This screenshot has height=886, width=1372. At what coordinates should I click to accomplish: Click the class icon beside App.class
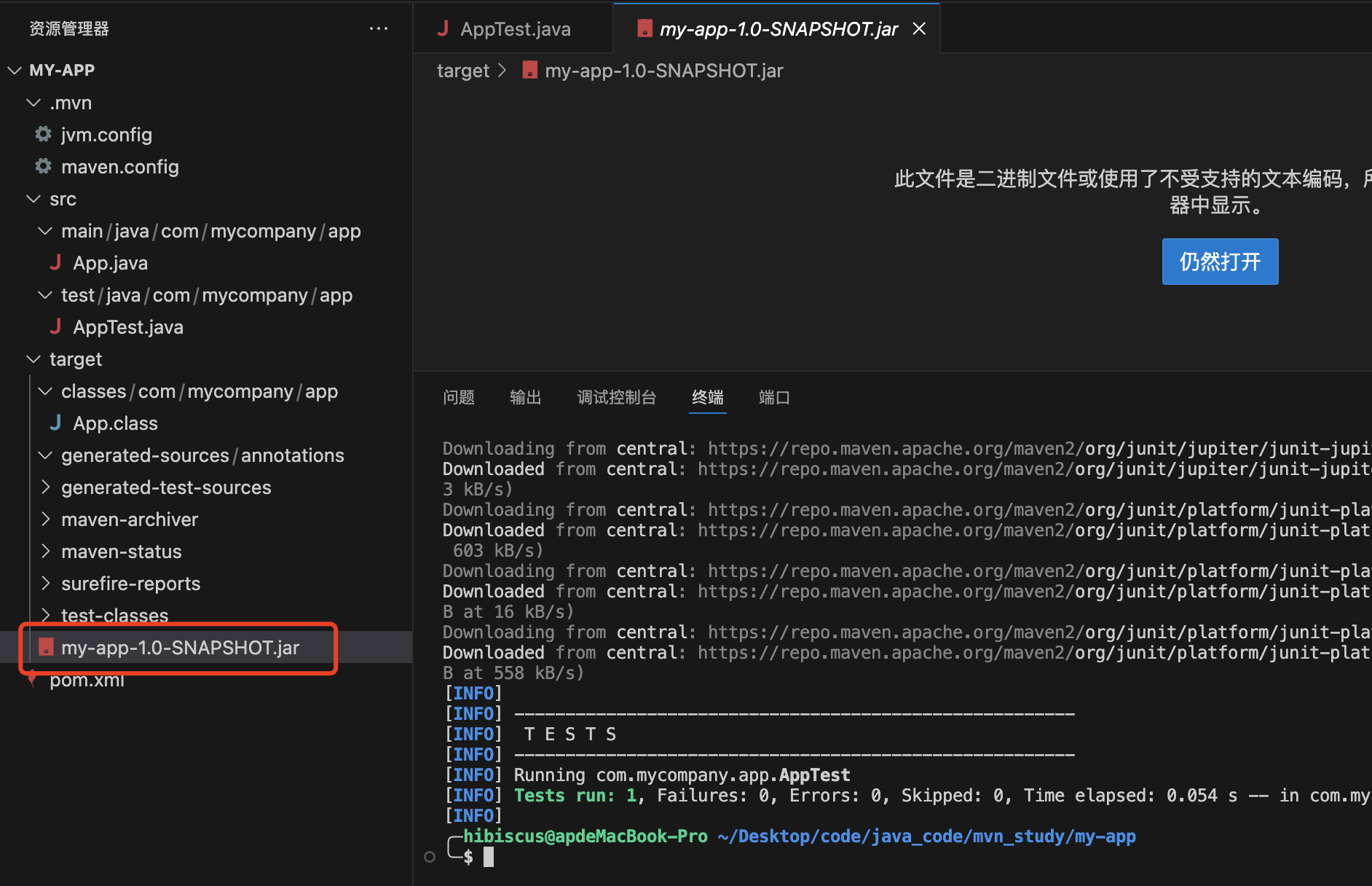[x=55, y=423]
